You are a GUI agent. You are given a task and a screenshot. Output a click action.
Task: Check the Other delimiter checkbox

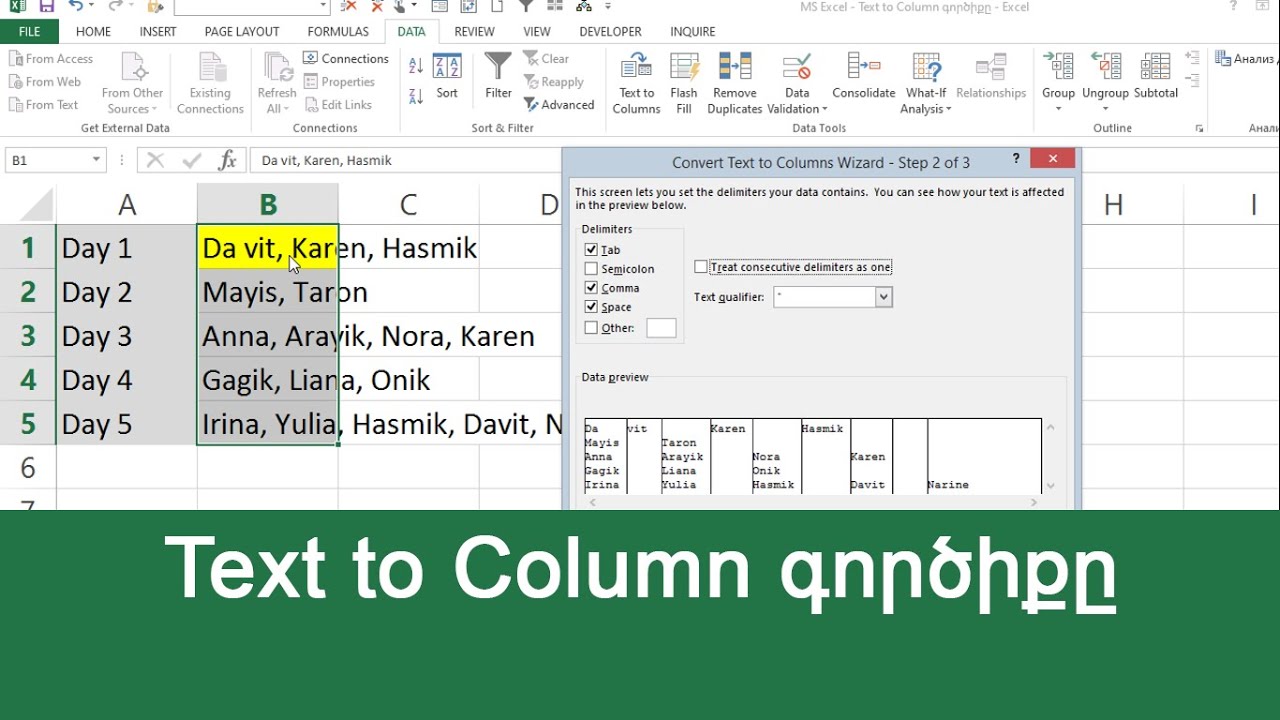(x=591, y=328)
